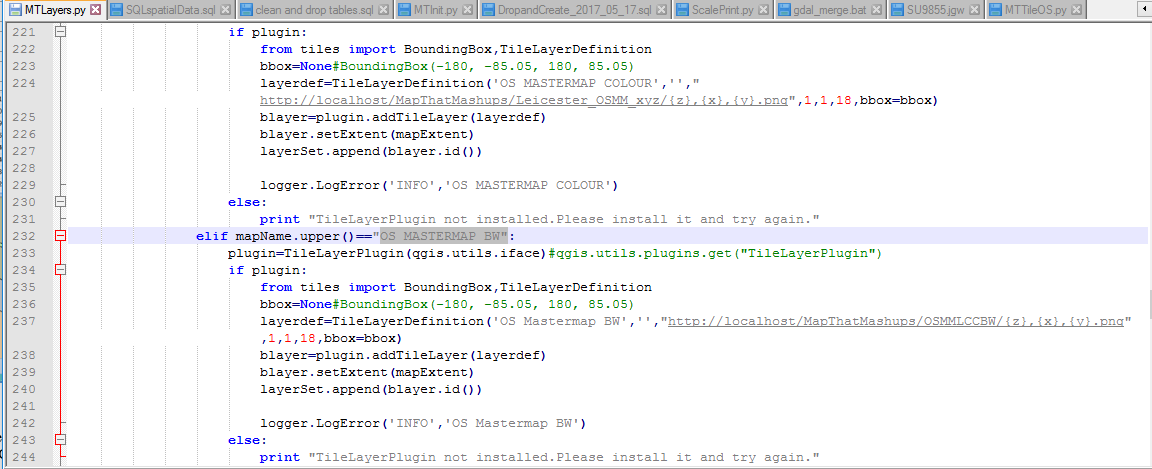Screen dimensions: 1152x469
Task: Click the save icon on the ScalePrint.py tab
Action: (682, 10)
